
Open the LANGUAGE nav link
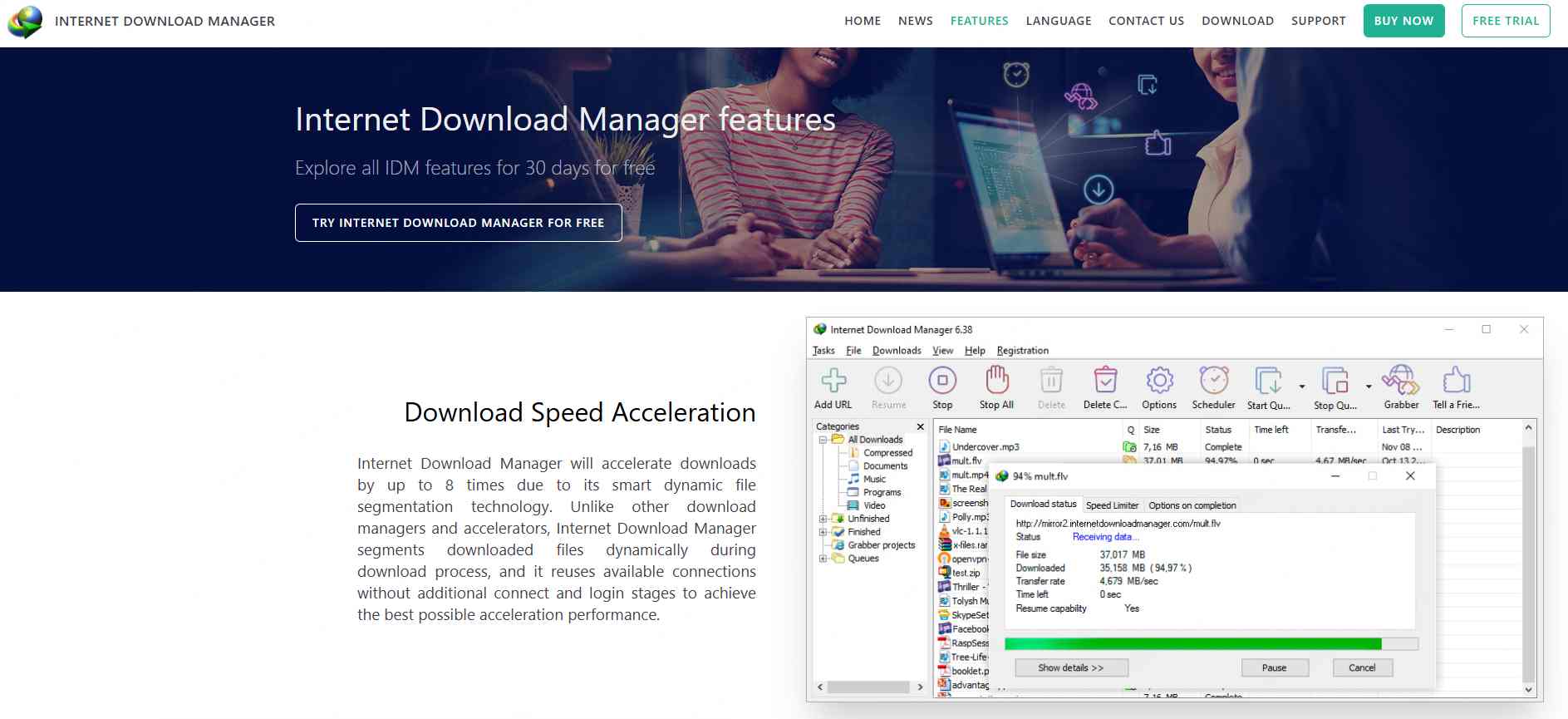coord(1059,21)
